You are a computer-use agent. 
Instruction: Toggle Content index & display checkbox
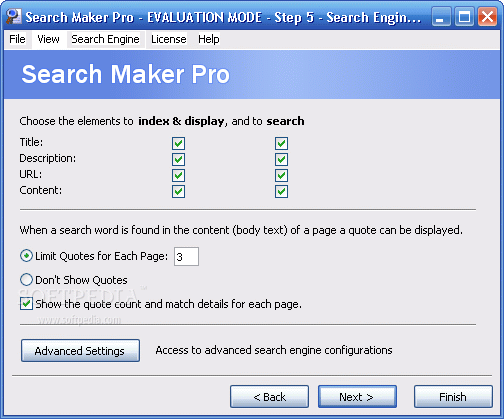point(178,191)
